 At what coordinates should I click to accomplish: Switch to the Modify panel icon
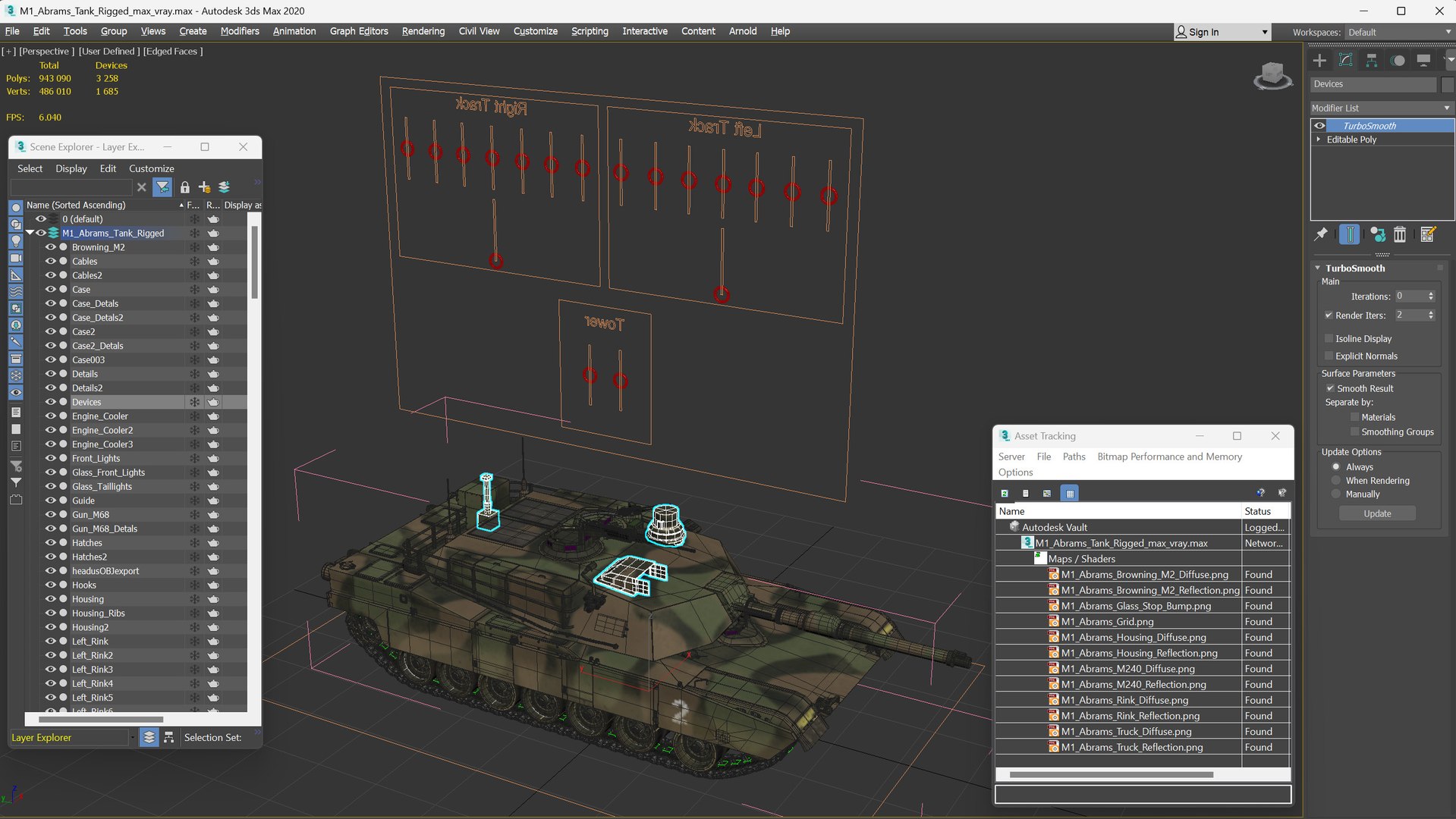coord(1346,60)
